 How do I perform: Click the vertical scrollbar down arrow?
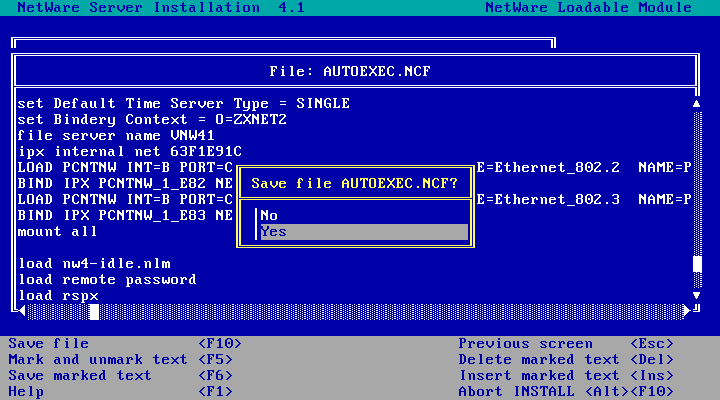(697, 295)
